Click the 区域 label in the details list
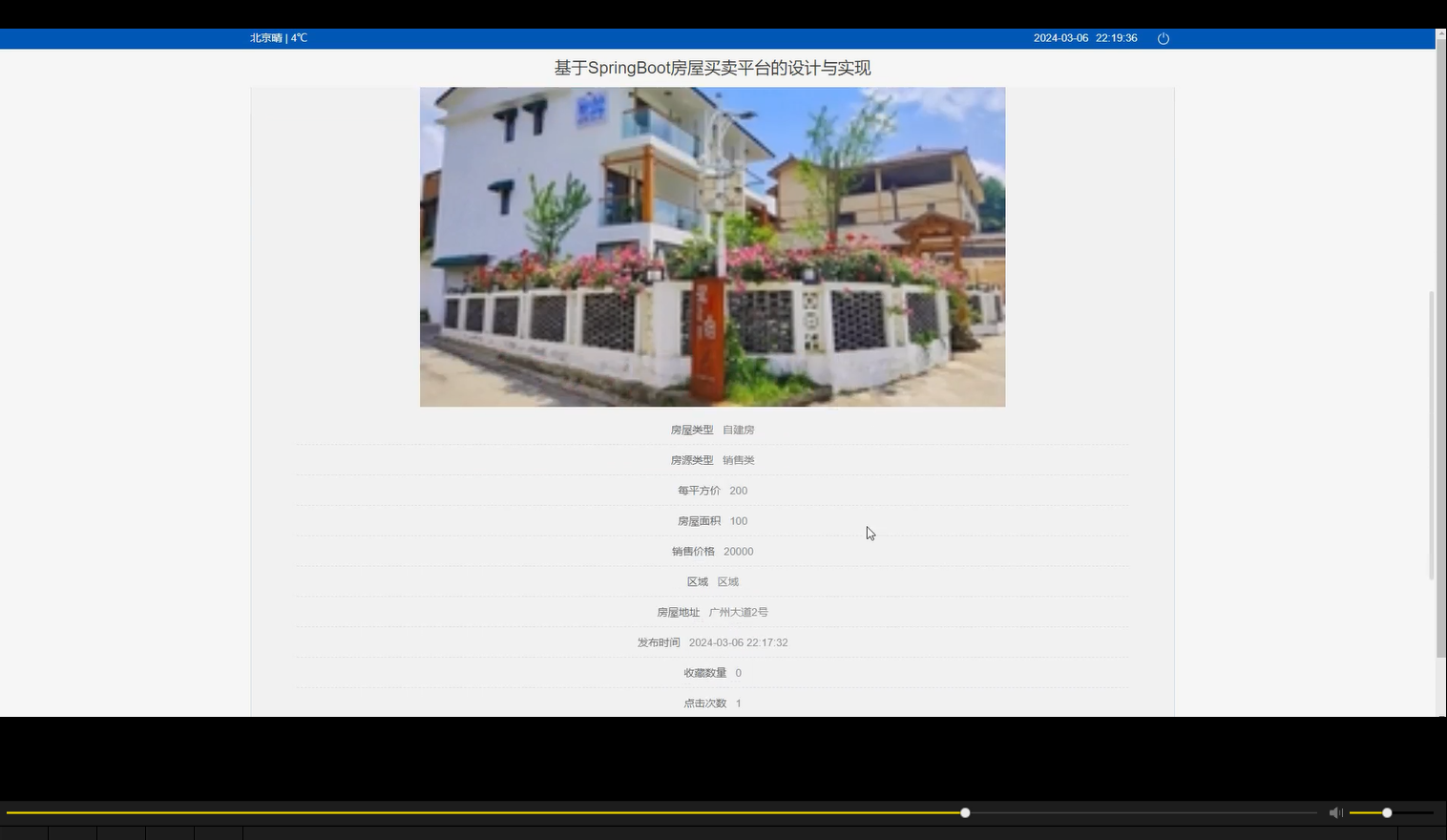The image size is (1447, 840). 697,581
